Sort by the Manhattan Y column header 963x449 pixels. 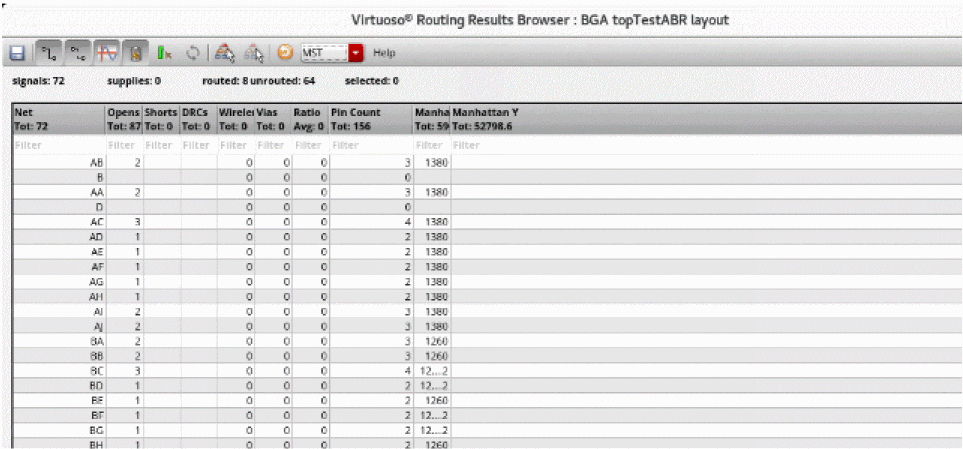click(x=706, y=119)
